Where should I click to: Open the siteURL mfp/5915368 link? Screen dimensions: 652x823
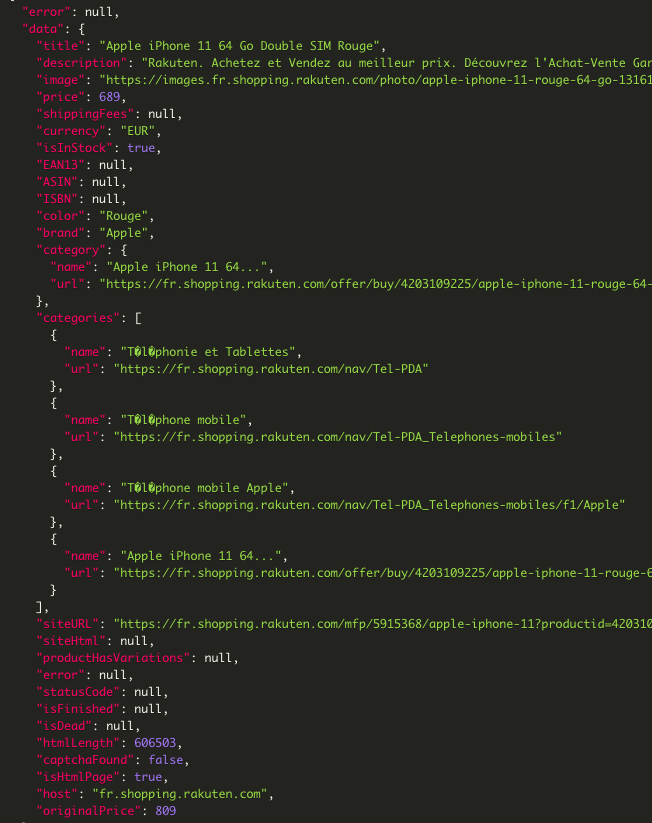click(383, 624)
